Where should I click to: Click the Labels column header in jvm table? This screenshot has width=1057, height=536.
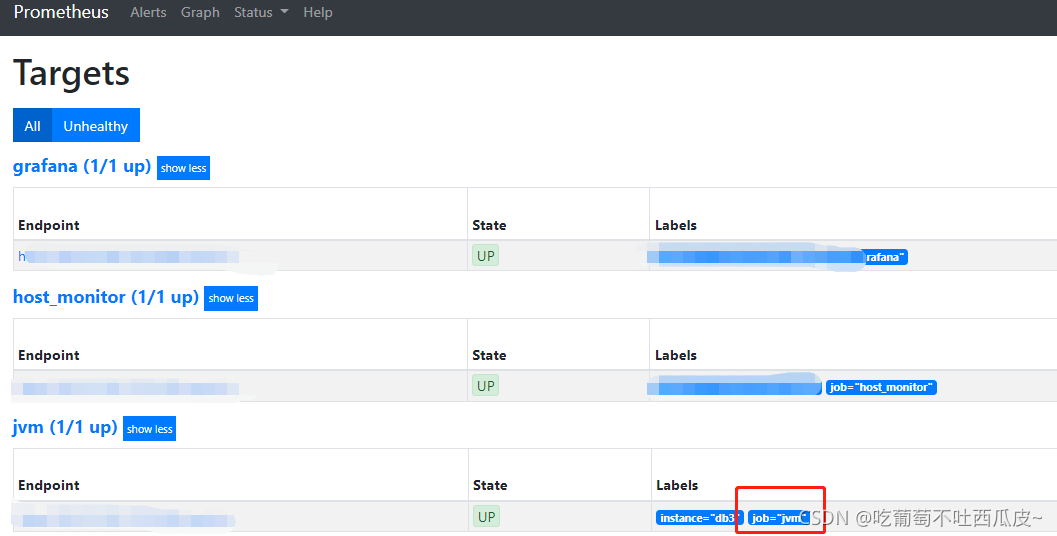click(x=677, y=485)
